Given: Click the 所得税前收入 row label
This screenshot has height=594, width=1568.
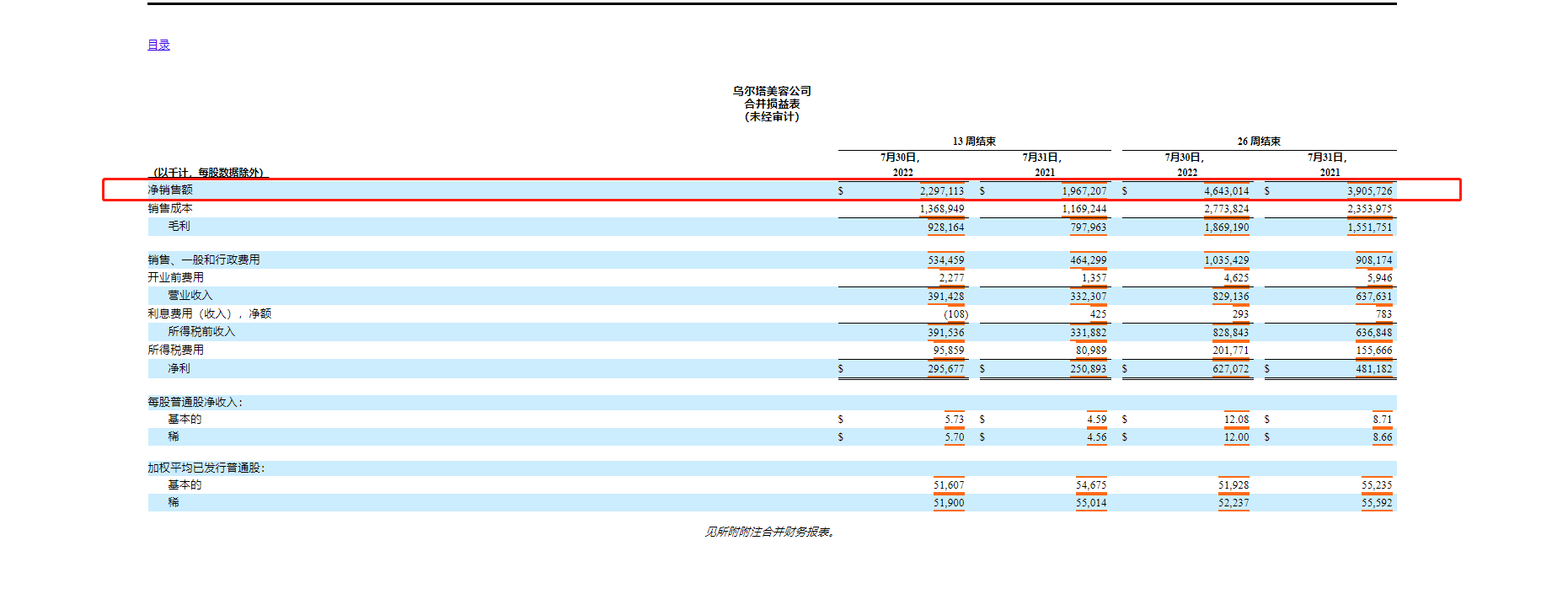Looking at the screenshot, I should pyautogui.click(x=201, y=332).
